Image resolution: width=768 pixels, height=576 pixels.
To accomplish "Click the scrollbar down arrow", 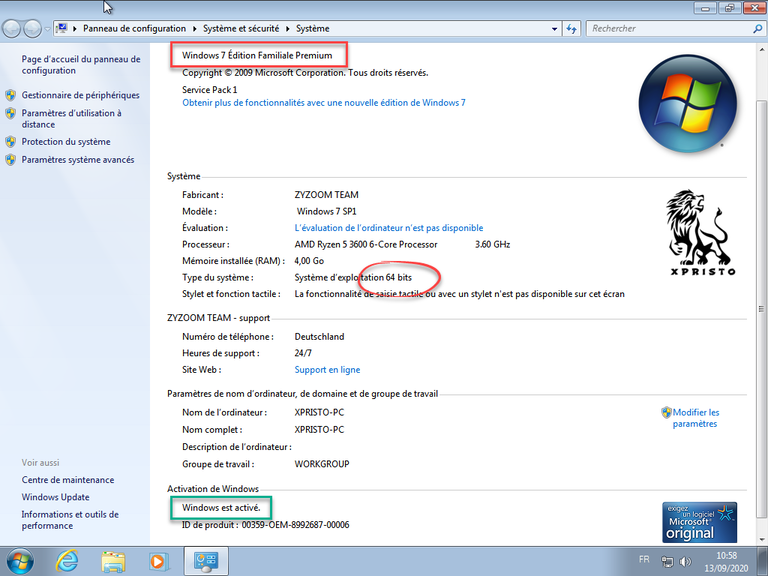I will [x=761, y=539].
